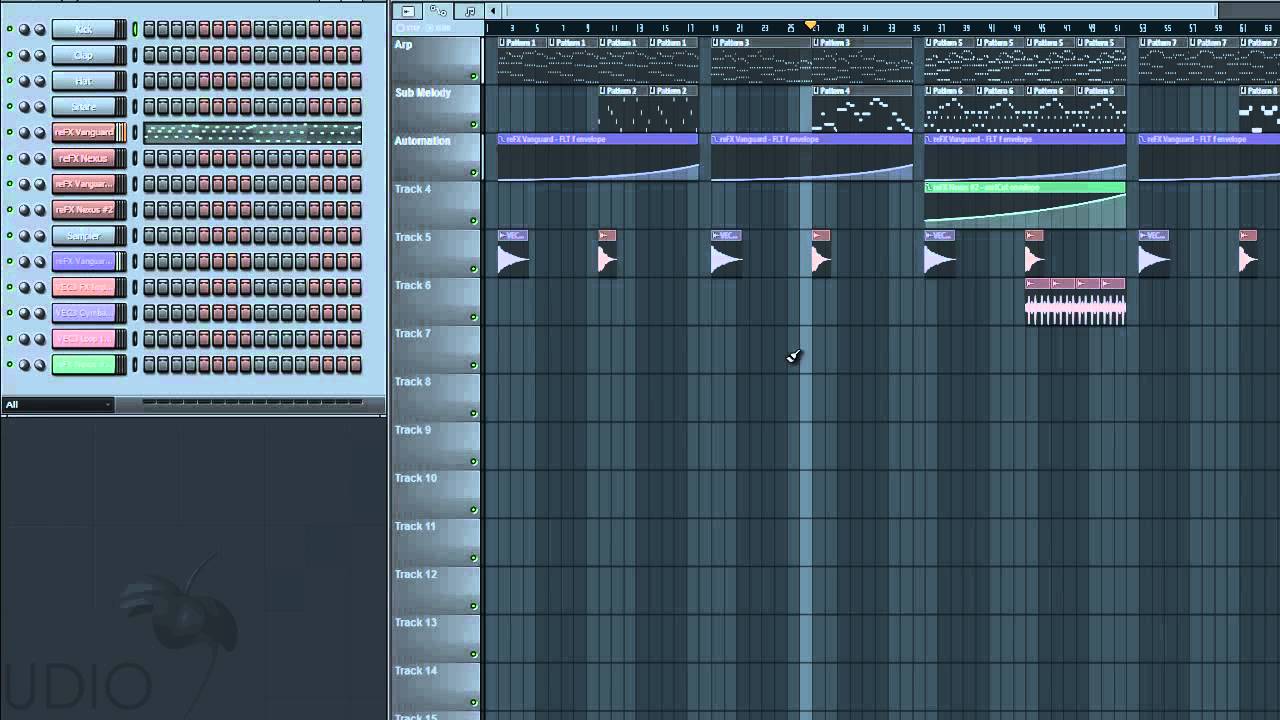Open the Clap channel settings
Viewport: 1280px width, 720px height.
click(84, 55)
